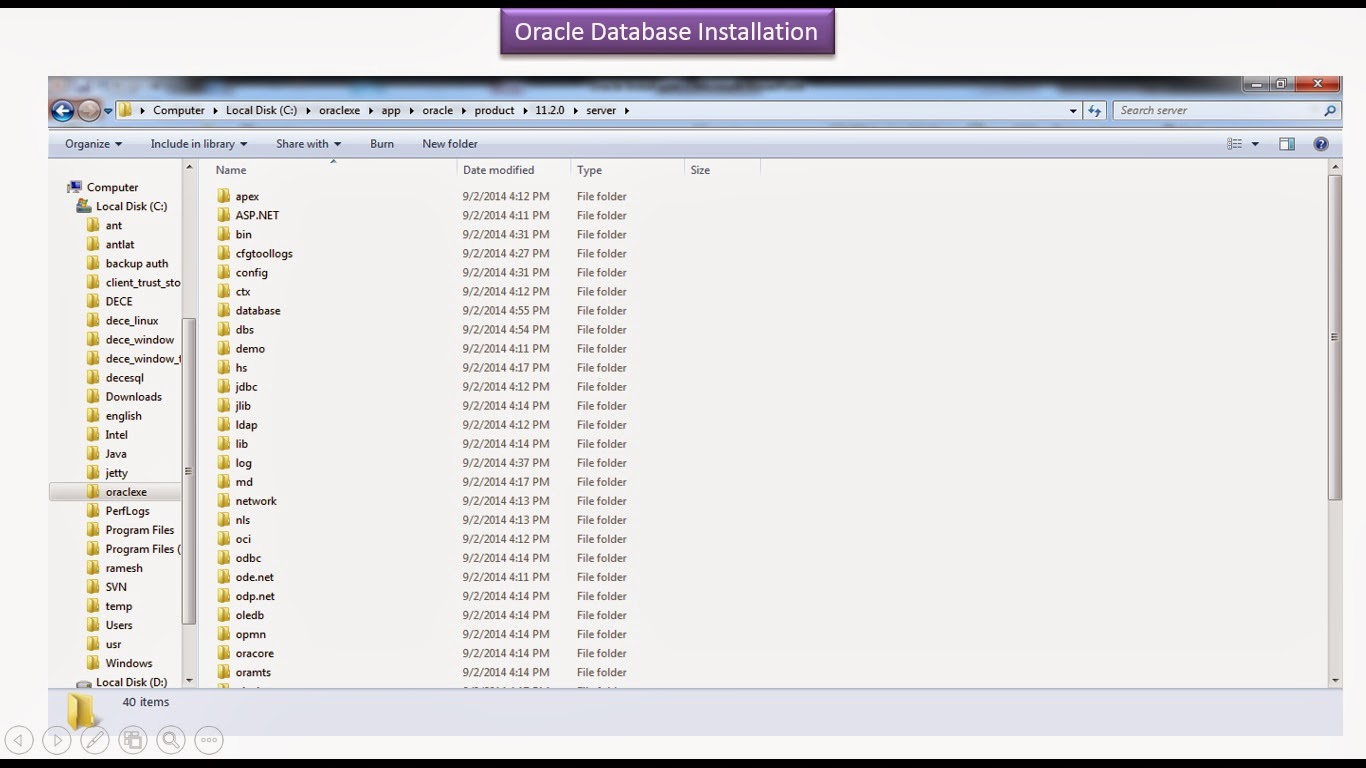Select the odp.net folder name

coord(255,596)
